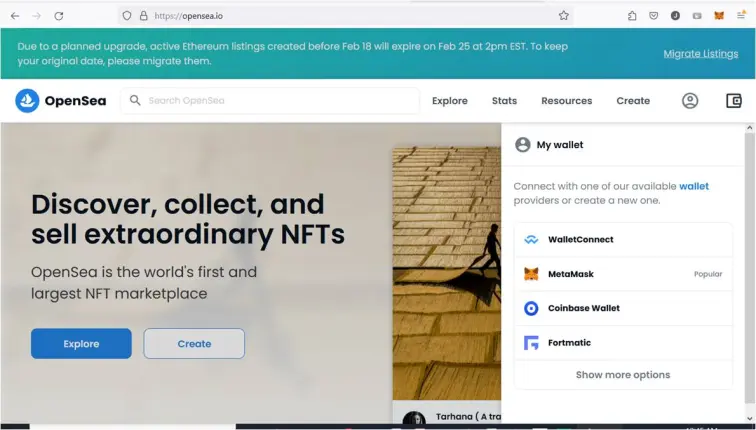756x430 pixels.
Task: Click the blue Explore button
Action: point(81,344)
